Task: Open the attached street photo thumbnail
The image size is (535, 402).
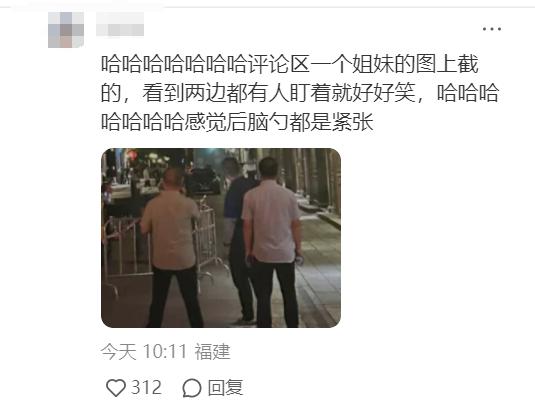Action: click(x=221, y=238)
